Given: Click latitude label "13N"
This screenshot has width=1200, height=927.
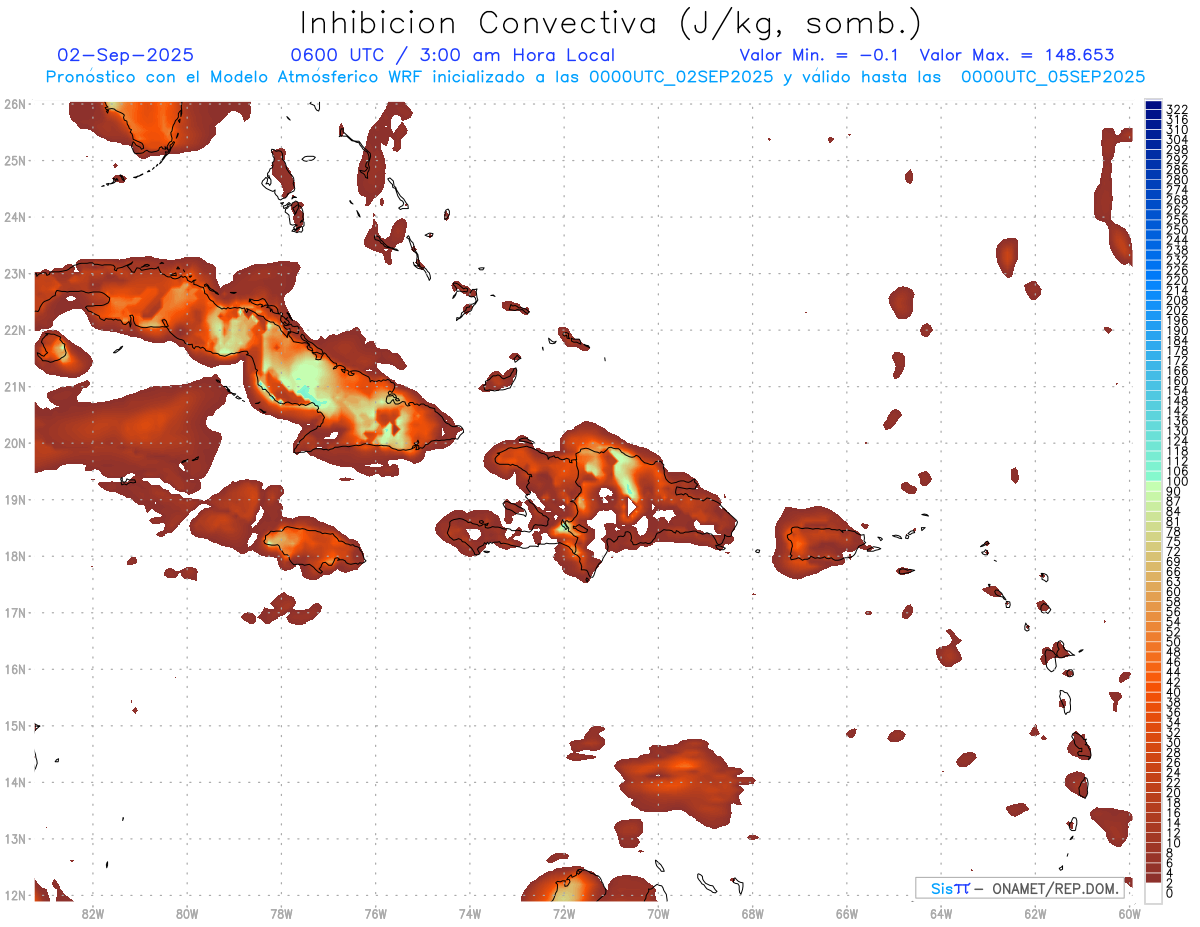Looking at the screenshot, I should point(15,838).
